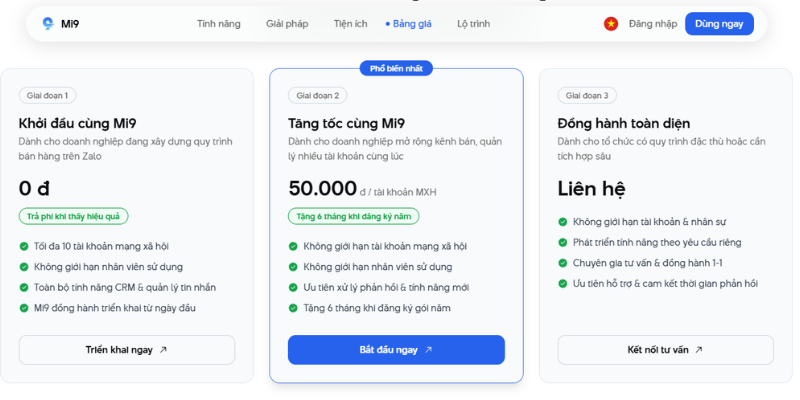
Task: Click checkmark next to 'Tặng 6 tháng khi đăng ký gói năm'
Action: (294, 308)
